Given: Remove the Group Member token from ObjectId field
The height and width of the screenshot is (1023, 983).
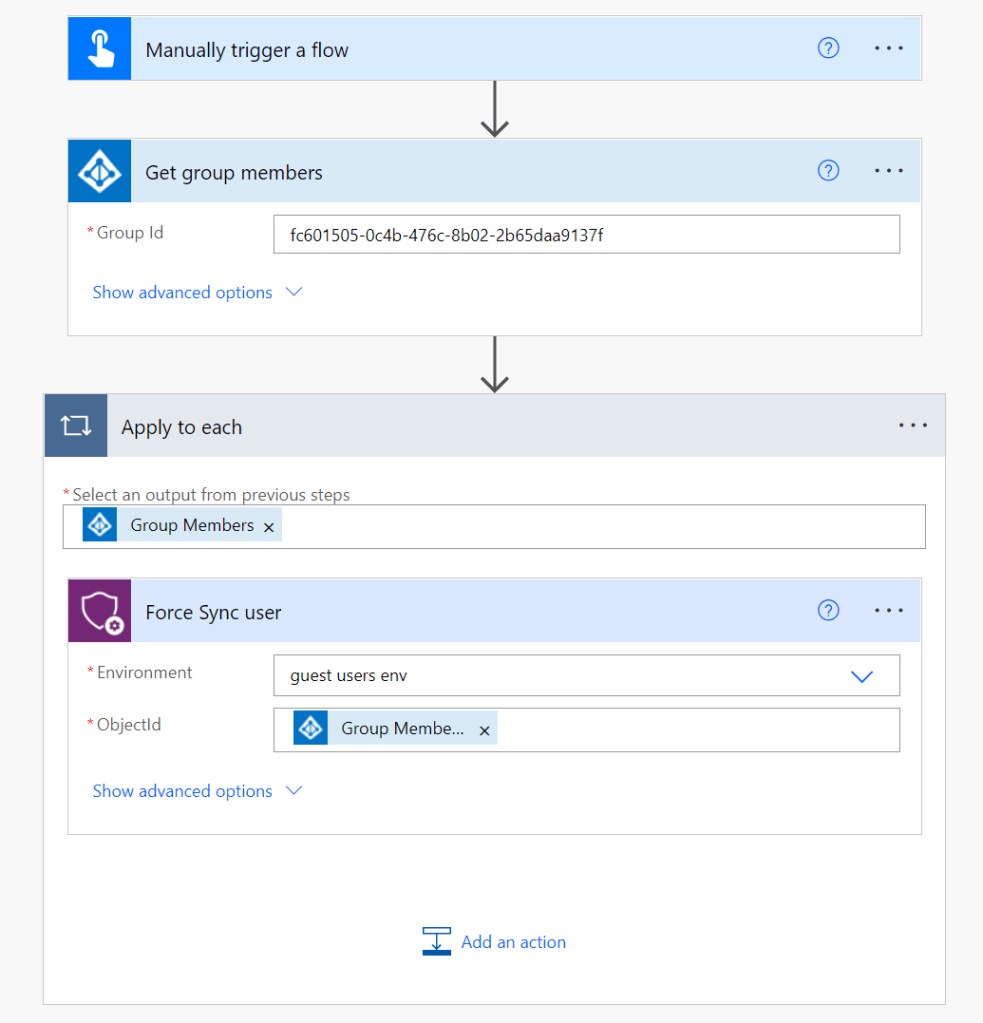Looking at the screenshot, I should click(x=484, y=731).
